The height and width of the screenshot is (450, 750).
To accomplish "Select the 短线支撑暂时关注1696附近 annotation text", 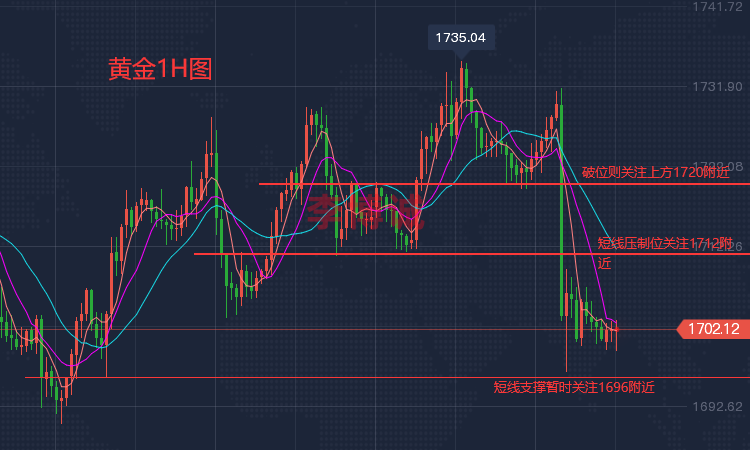I will (x=574, y=387).
